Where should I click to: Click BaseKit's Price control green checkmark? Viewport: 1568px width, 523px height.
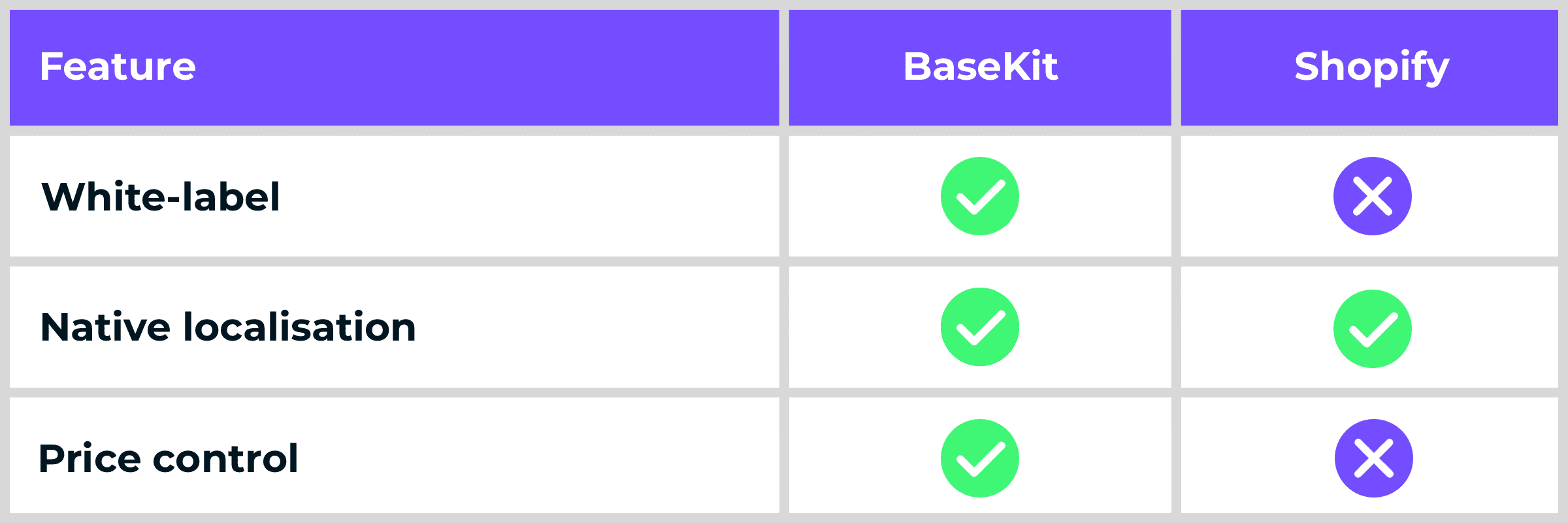pyautogui.click(x=979, y=458)
